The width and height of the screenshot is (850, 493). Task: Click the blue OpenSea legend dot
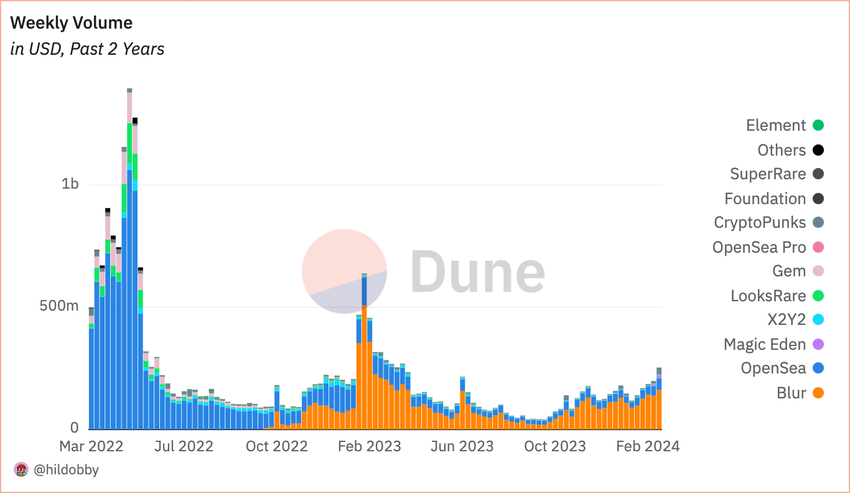818,368
